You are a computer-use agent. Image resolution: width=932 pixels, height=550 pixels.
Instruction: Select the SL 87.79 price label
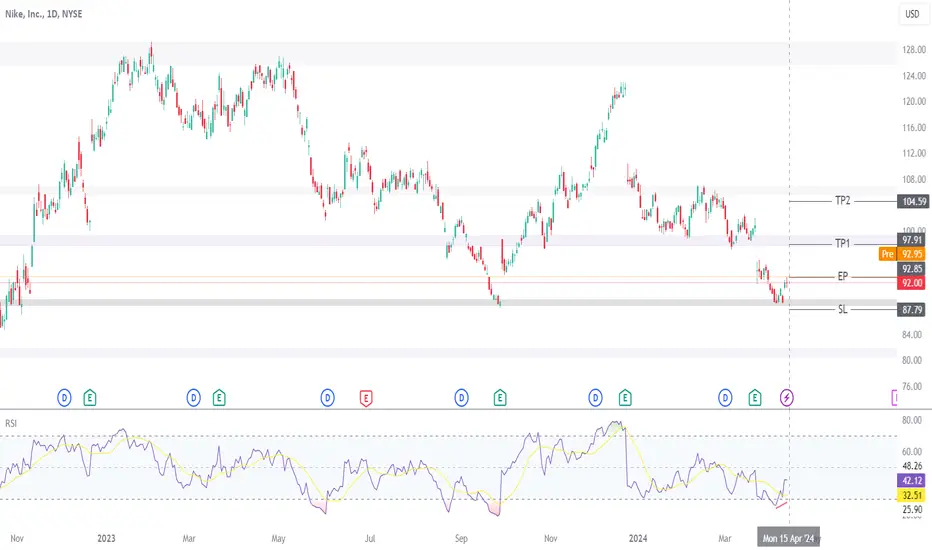pos(912,310)
